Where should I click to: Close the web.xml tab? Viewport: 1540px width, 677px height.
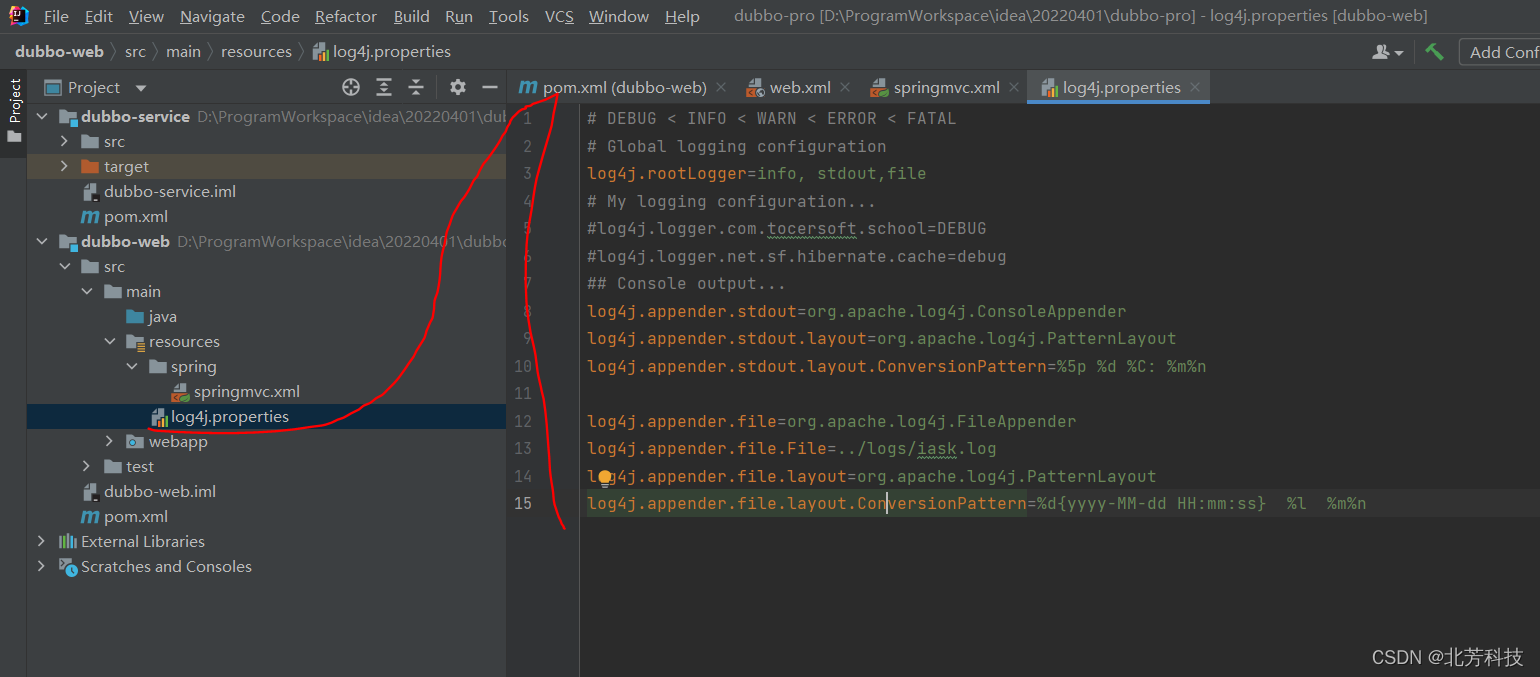pyautogui.click(x=845, y=87)
